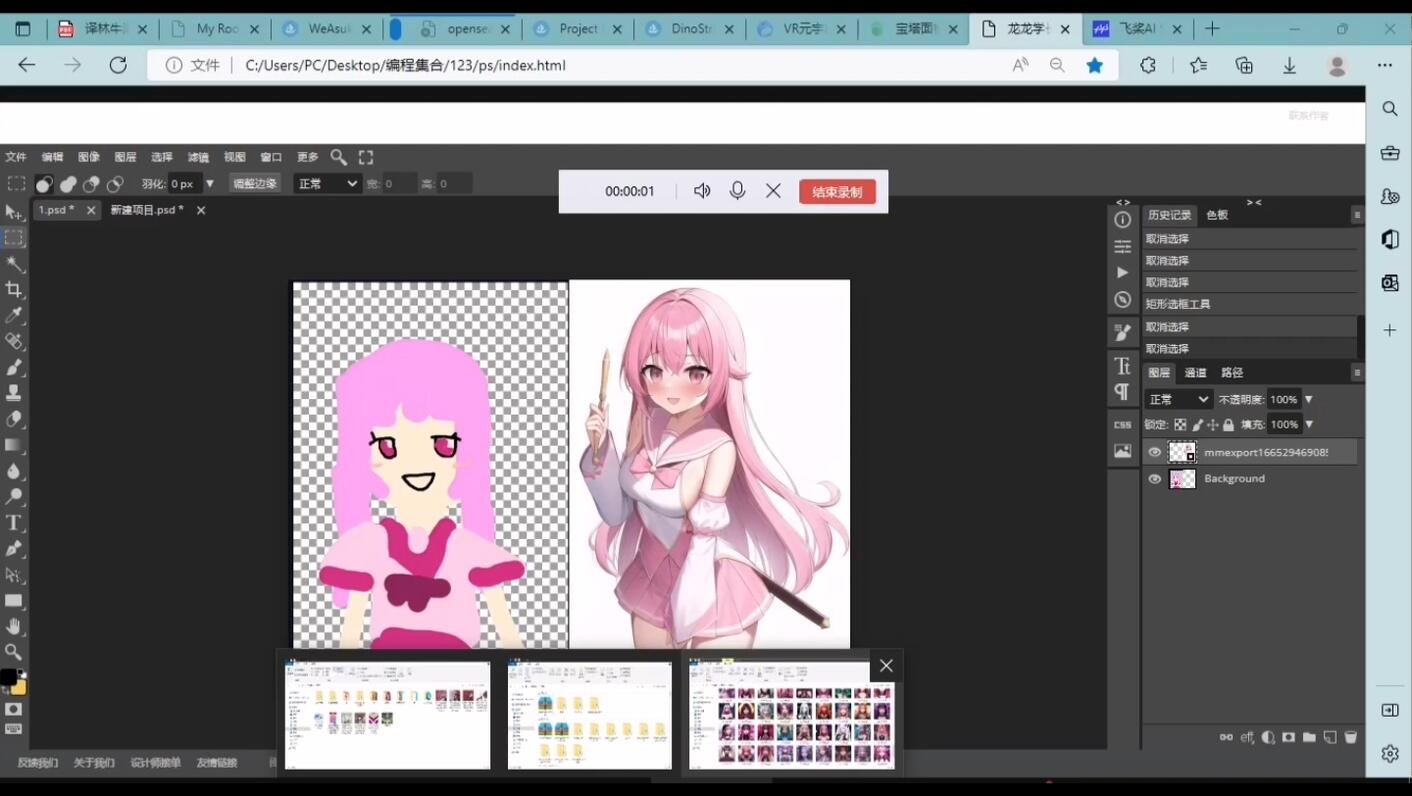The height and width of the screenshot is (796, 1412).
Task: Toggle lock transparent pixels
Action: [x=1180, y=425]
